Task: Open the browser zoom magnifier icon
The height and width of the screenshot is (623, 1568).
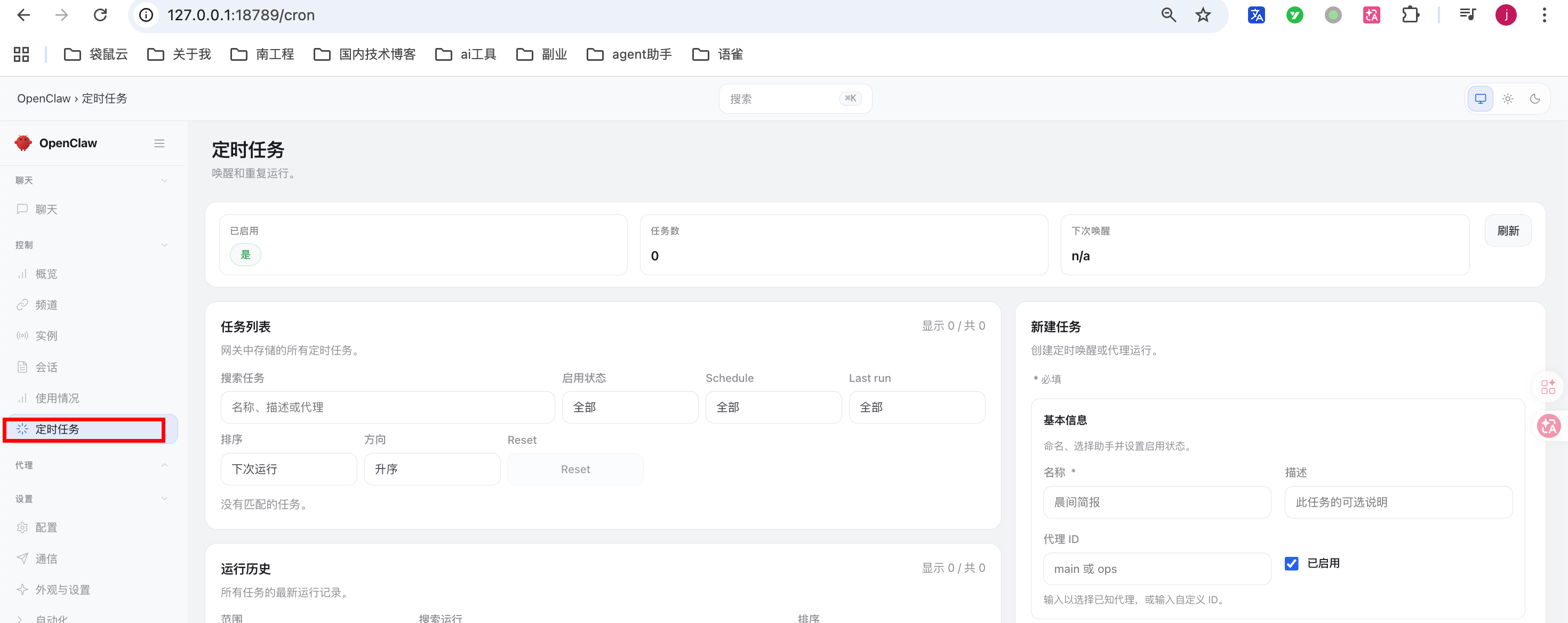Action: click(x=1168, y=14)
